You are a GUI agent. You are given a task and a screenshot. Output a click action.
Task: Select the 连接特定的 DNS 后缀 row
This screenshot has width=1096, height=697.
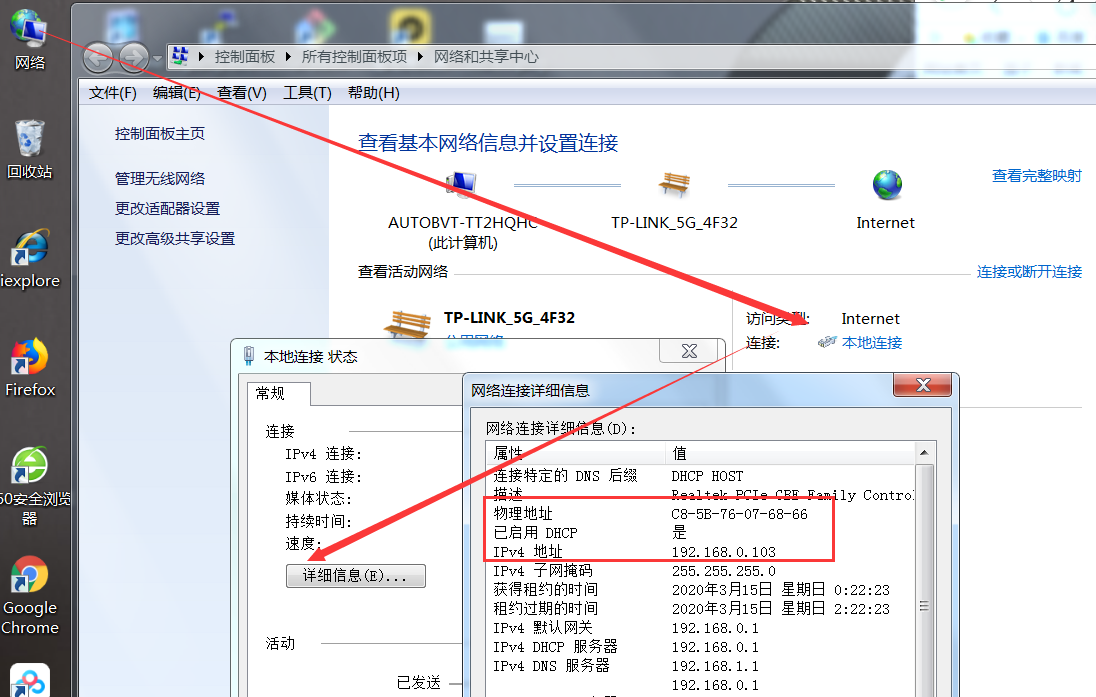click(x=699, y=476)
